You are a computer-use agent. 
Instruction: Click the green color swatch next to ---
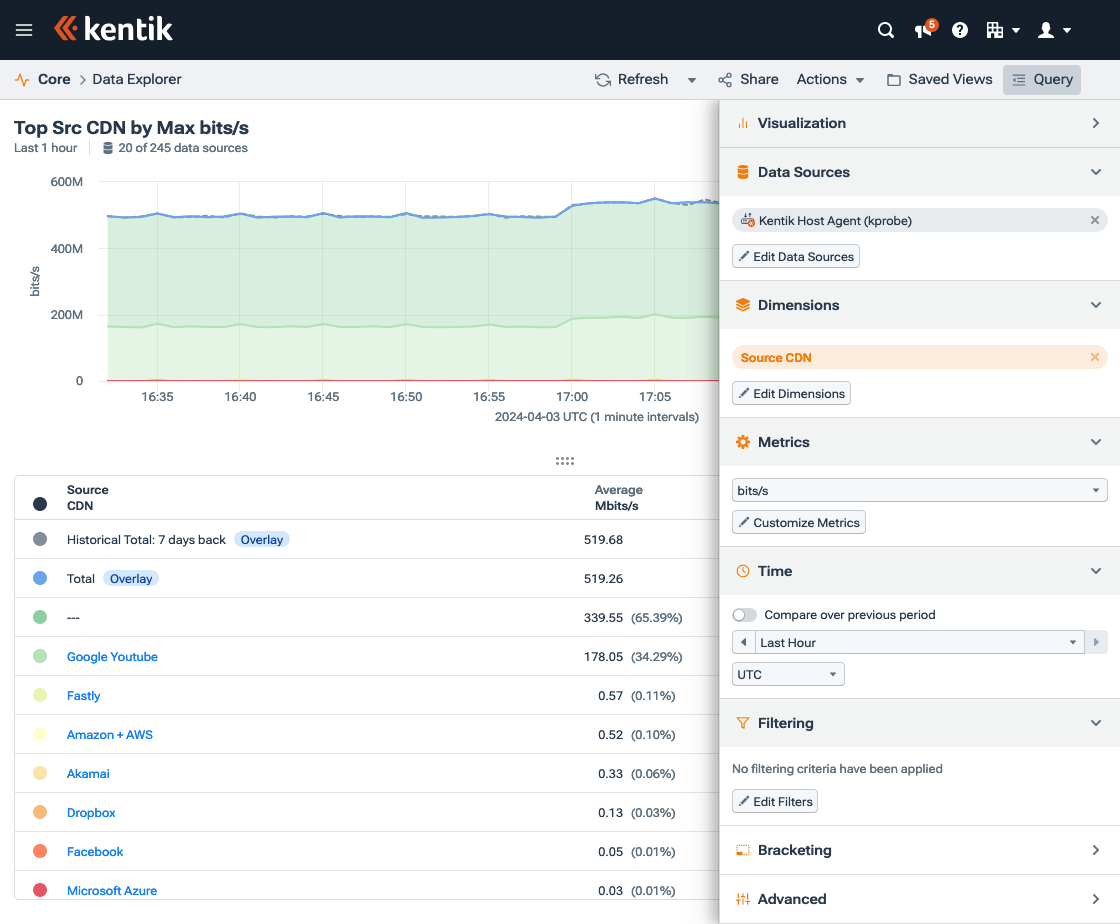click(x=37, y=617)
